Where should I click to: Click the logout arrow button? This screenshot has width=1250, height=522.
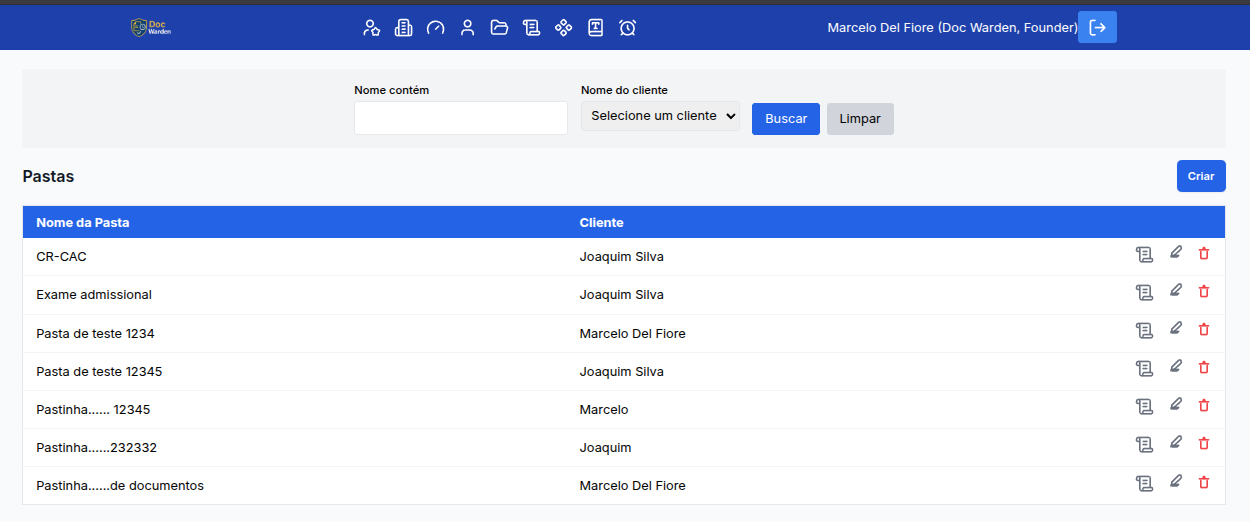(1097, 28)
